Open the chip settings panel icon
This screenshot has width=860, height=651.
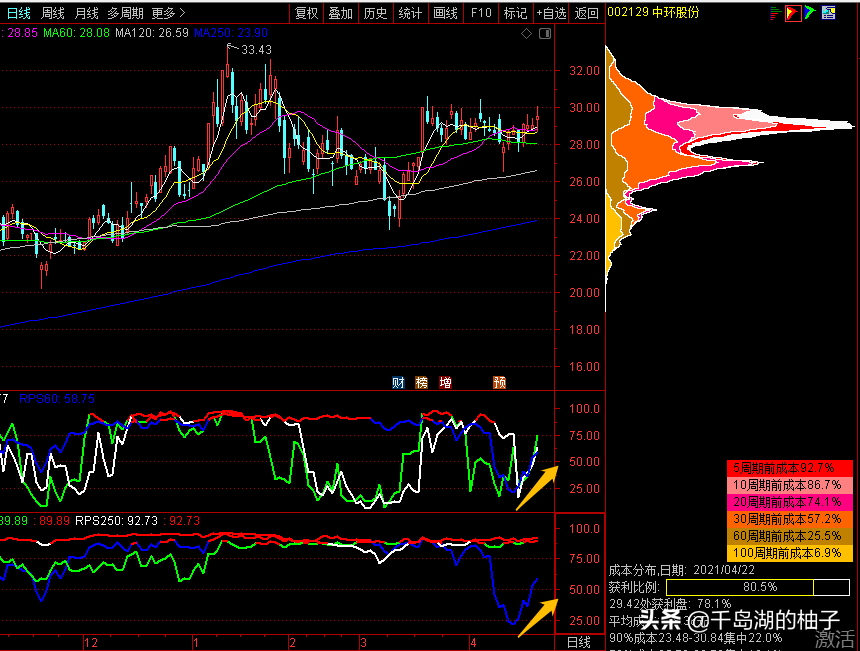pos(828,13)
